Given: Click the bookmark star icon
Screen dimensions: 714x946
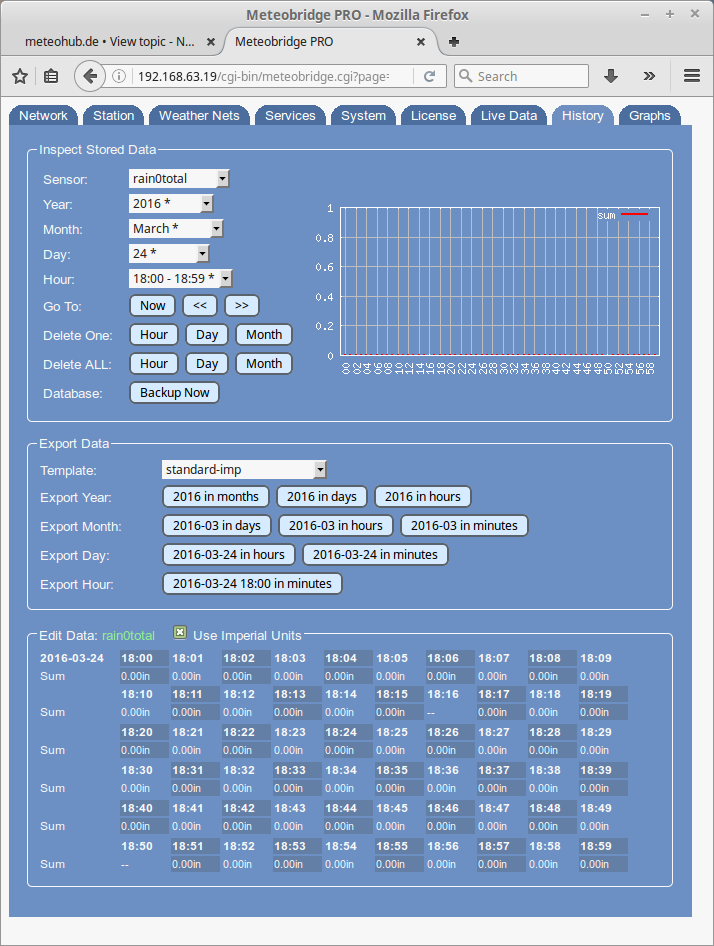Looking at the screenshot, I should click(19, 76).
